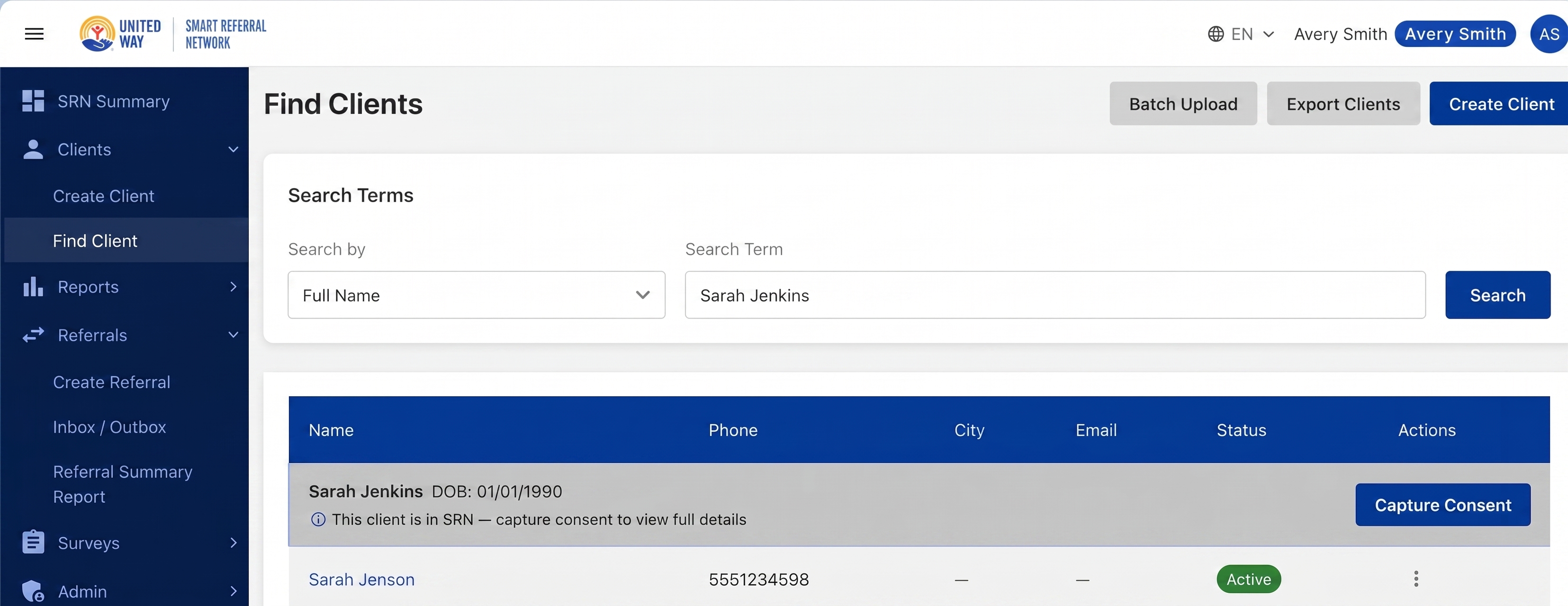Expand the Admin sidebar section
This screenshot has width=1568, height=606.
point(233,591)
